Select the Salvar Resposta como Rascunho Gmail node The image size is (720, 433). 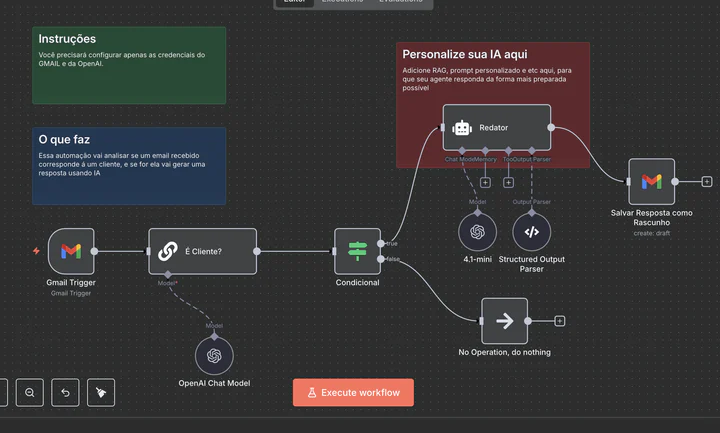coord(652,181)
